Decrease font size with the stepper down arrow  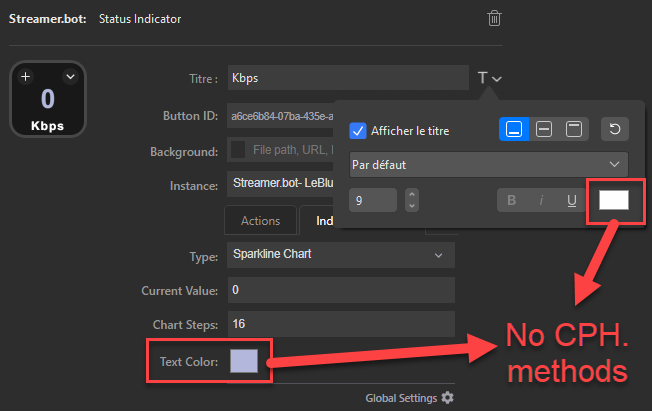[x=412, y=206]
